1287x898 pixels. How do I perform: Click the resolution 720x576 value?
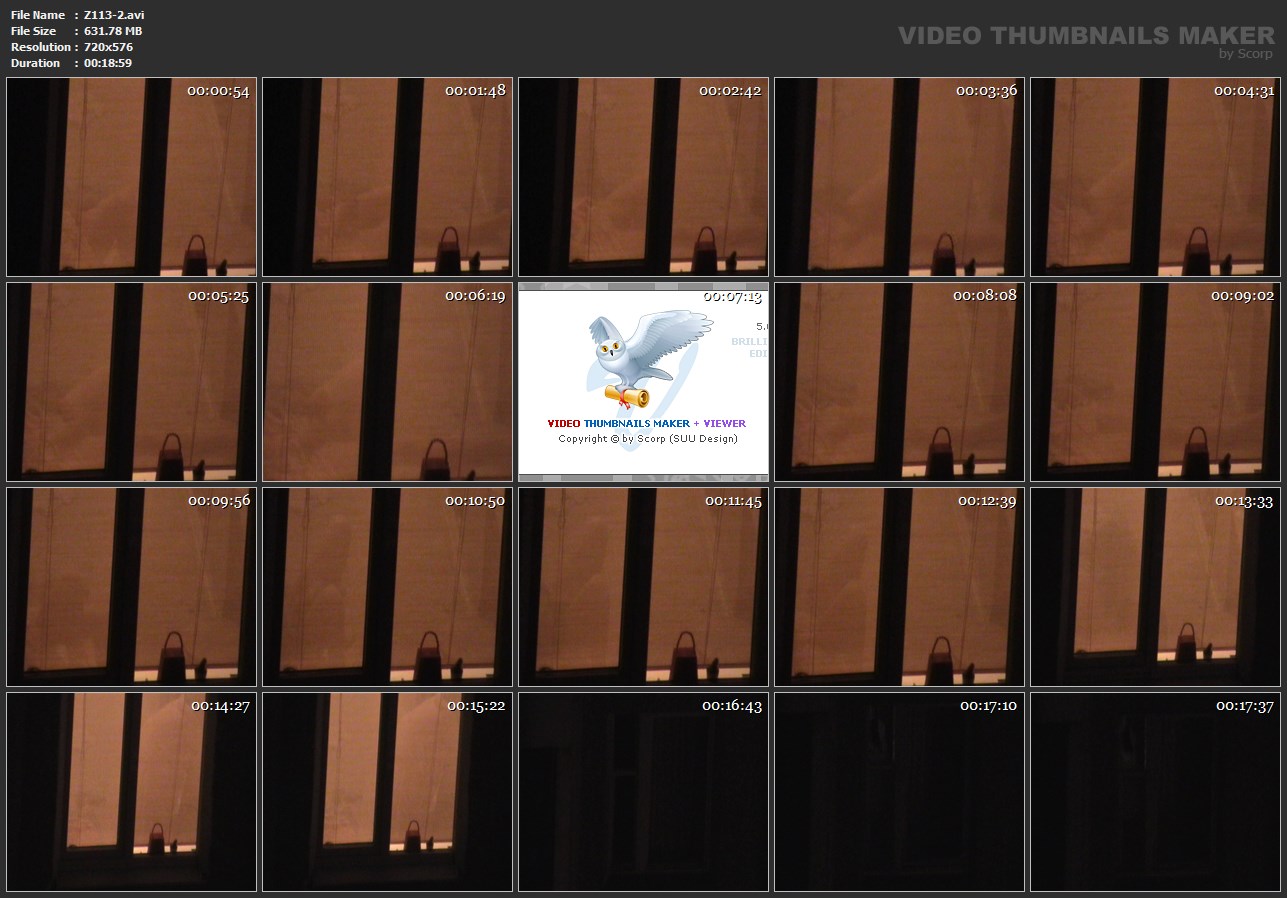pos(108,47)
